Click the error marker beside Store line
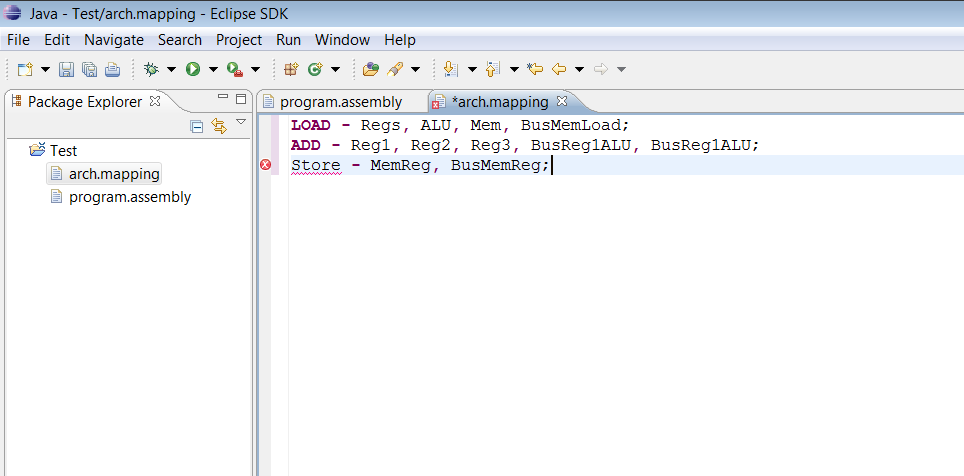 (266, 164)
